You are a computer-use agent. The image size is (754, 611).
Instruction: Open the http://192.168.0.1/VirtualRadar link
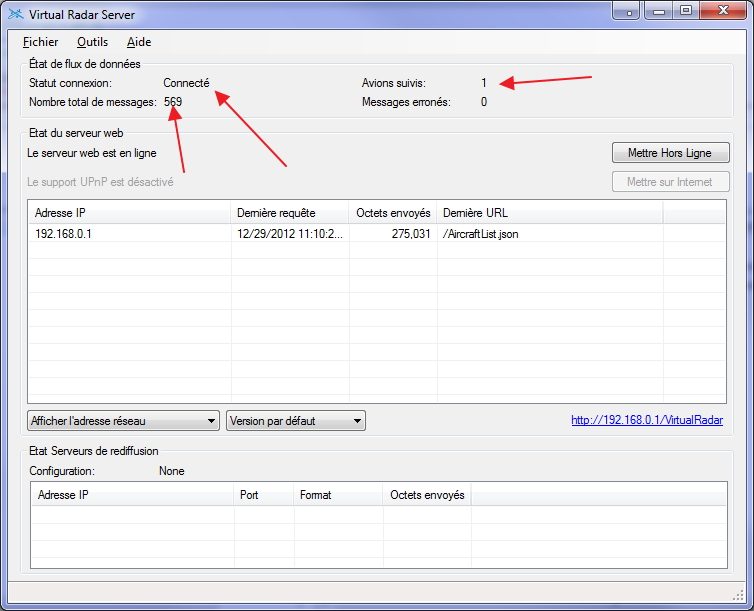(647, 420)
